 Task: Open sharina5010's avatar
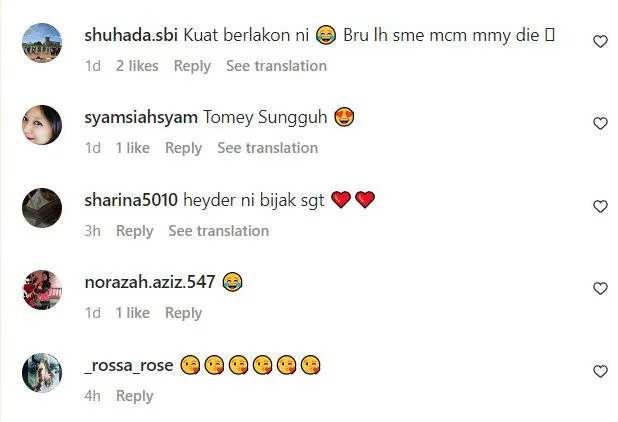pos(42,208)
